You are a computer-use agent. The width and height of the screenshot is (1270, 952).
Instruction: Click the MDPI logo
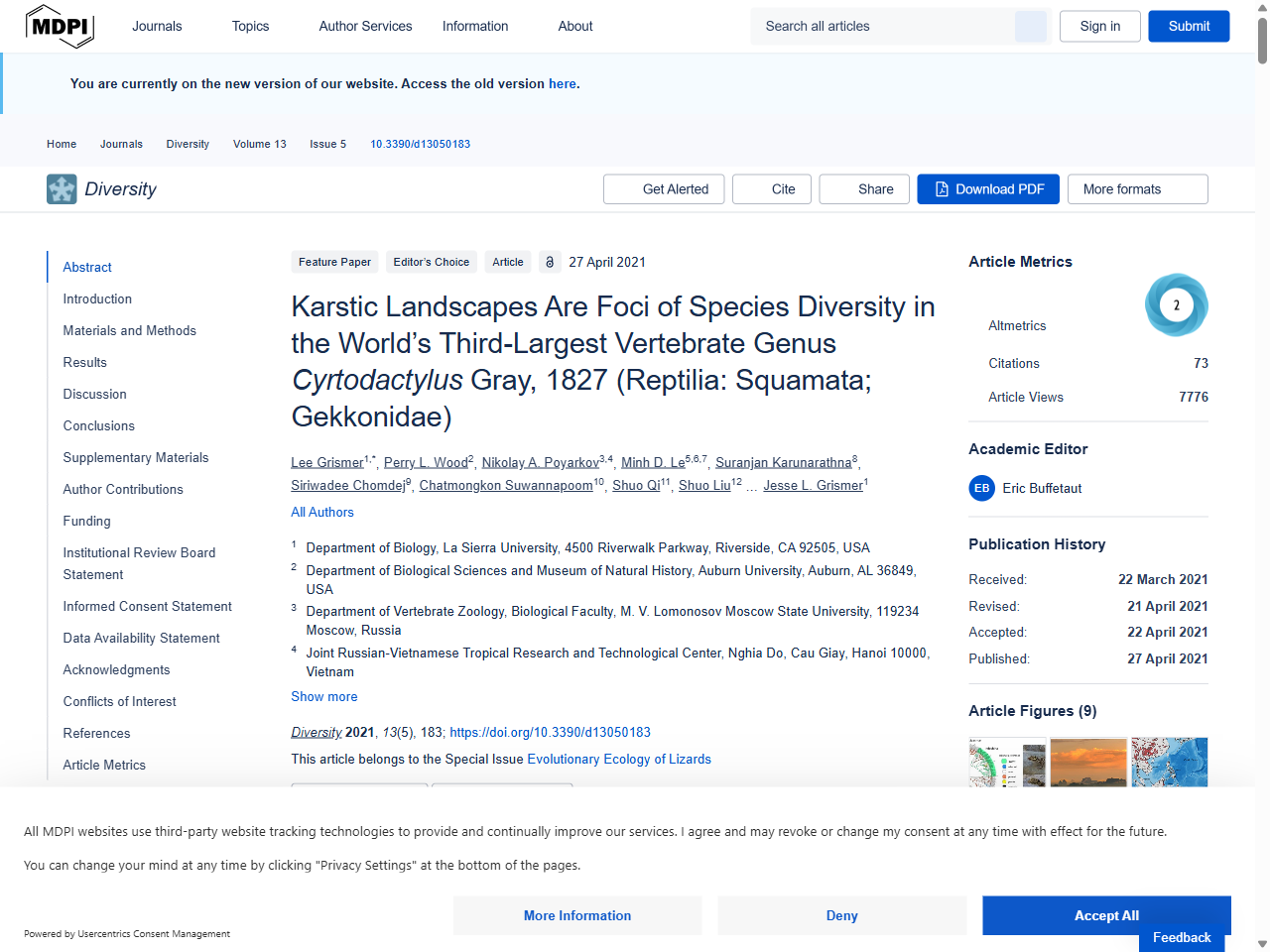coord(60,26)
